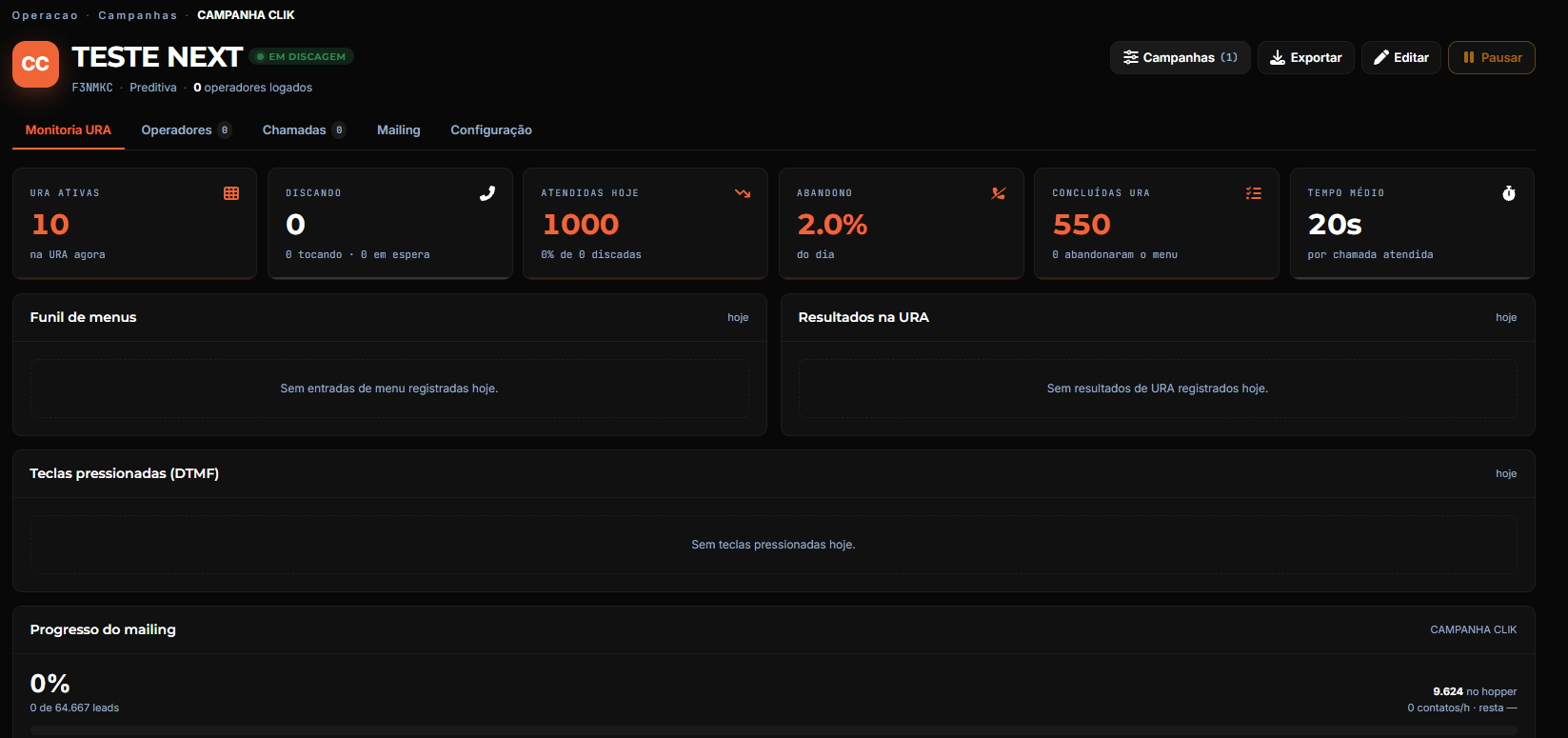Click hoje filter in Resultados na URA
The width and height of the screenshot is (1568, 738).
pyautogui.click(x=1506, y=317)
